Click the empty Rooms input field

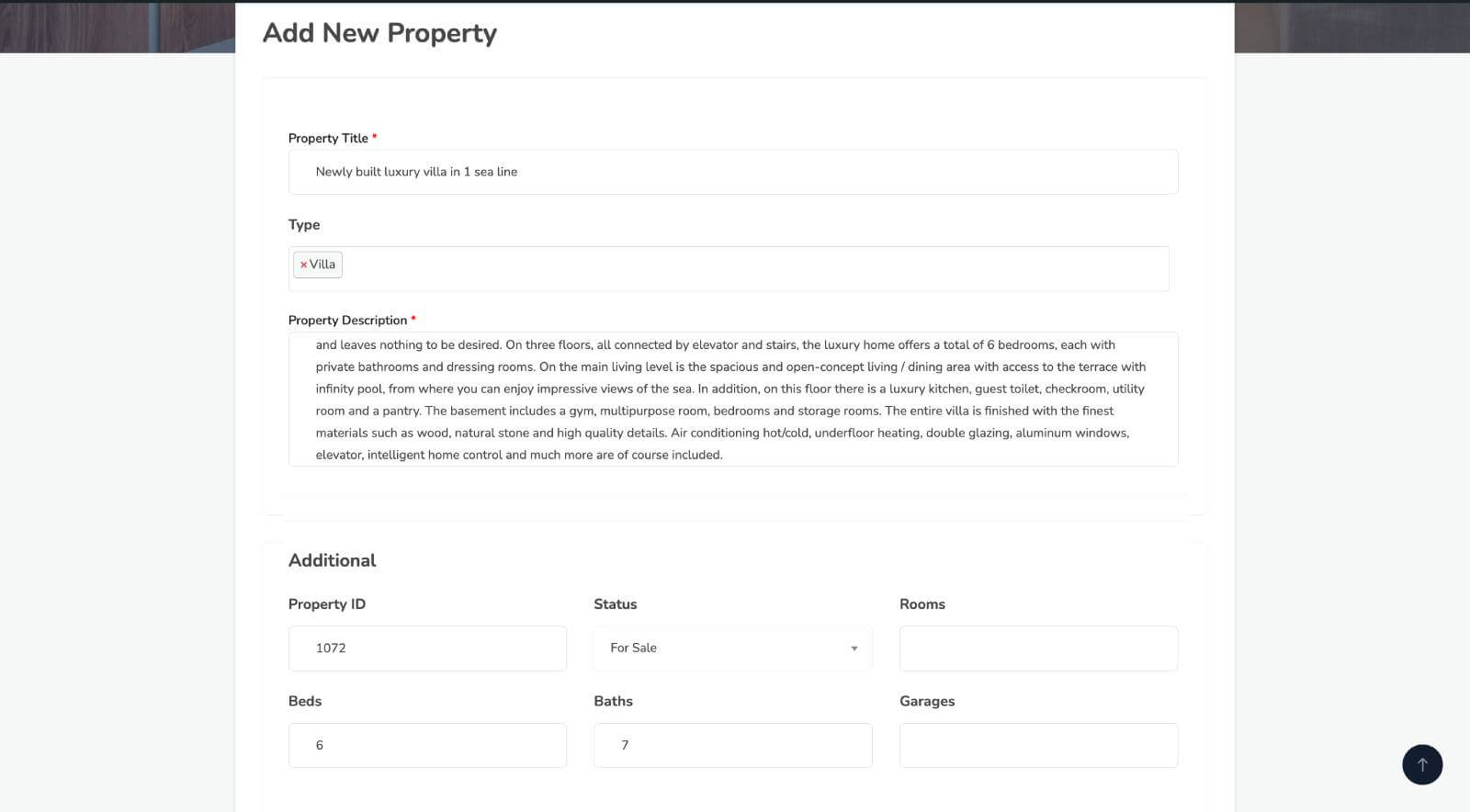(1038, 648)
